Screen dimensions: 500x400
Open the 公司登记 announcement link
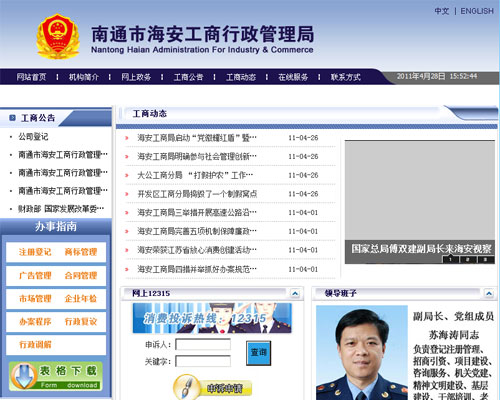click(33, 137)
